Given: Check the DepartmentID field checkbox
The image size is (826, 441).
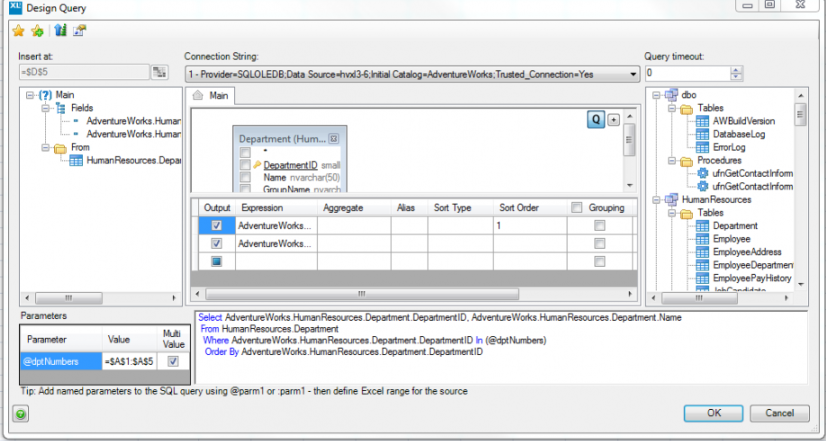Looking at the screenshot, I should [x=244, y=165].
